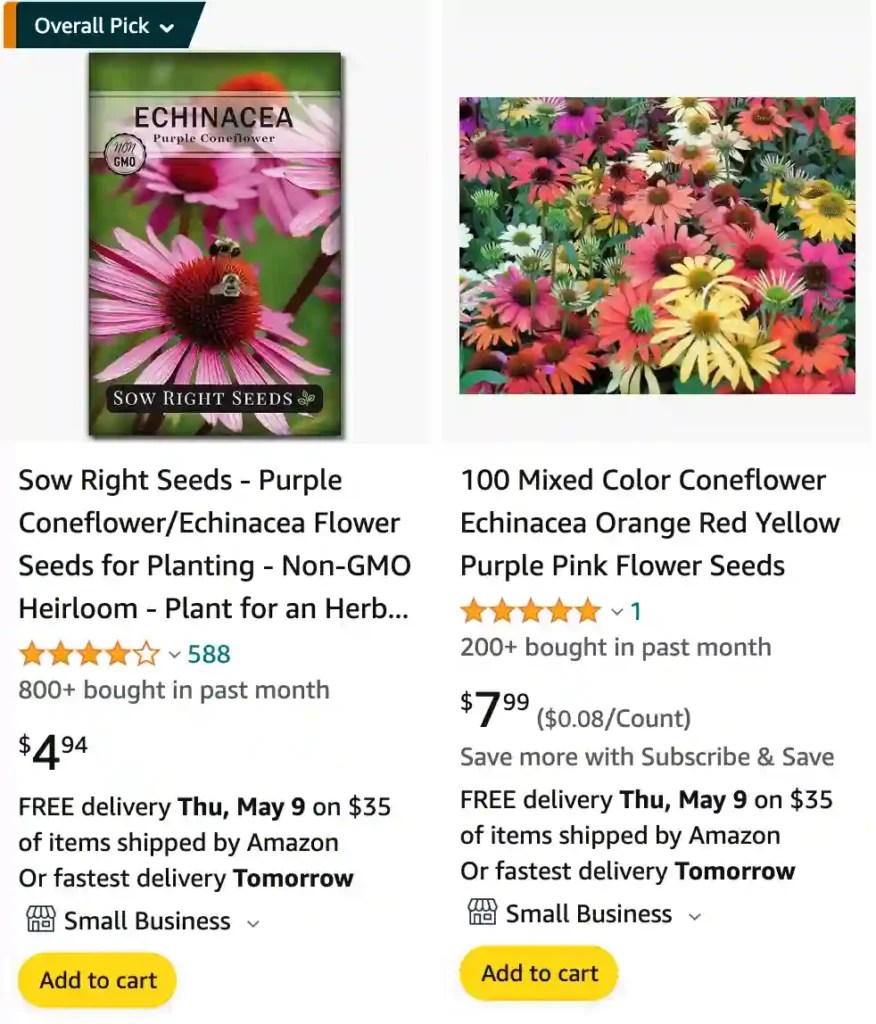The width and height of the screenshot is (876, 1024).
Task: Expand the Overall Pick dropdown chevron
Action: [166, 25]
